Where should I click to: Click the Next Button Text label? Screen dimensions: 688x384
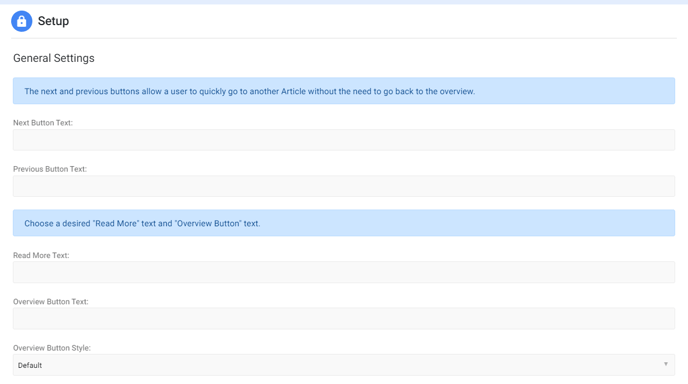point(43,123)
